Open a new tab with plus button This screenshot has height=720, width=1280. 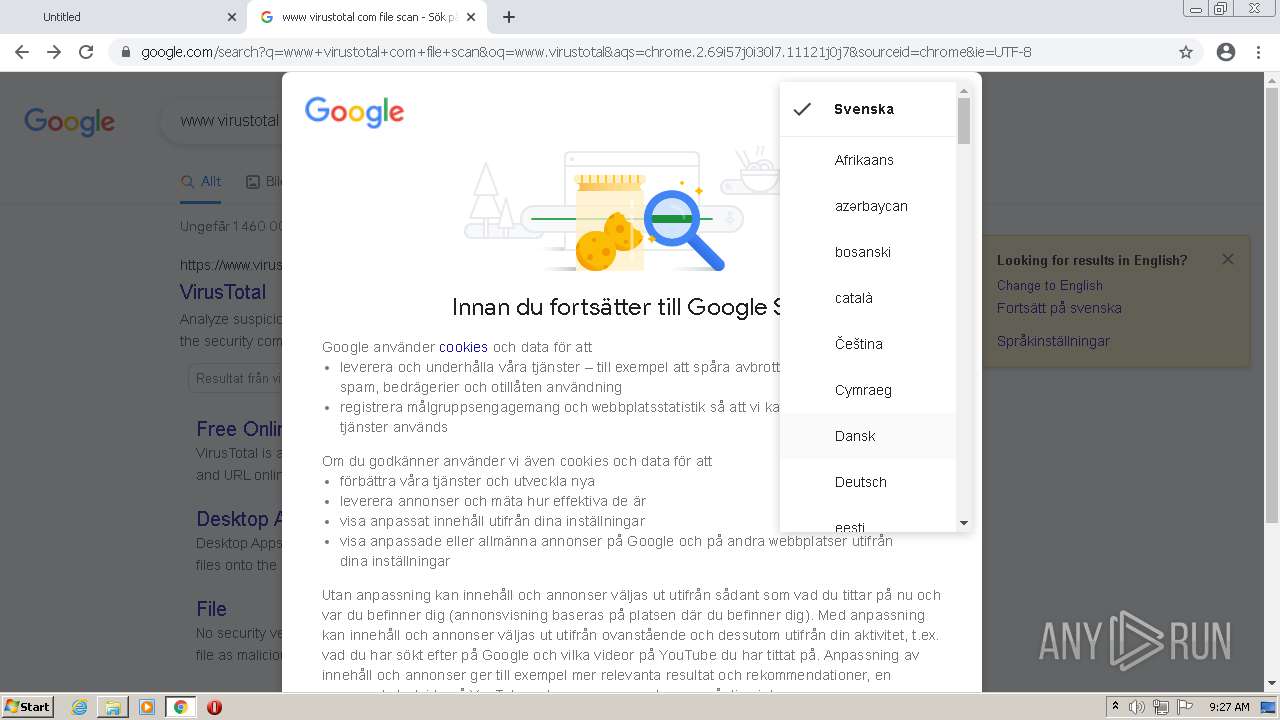(x=508, y=17)
